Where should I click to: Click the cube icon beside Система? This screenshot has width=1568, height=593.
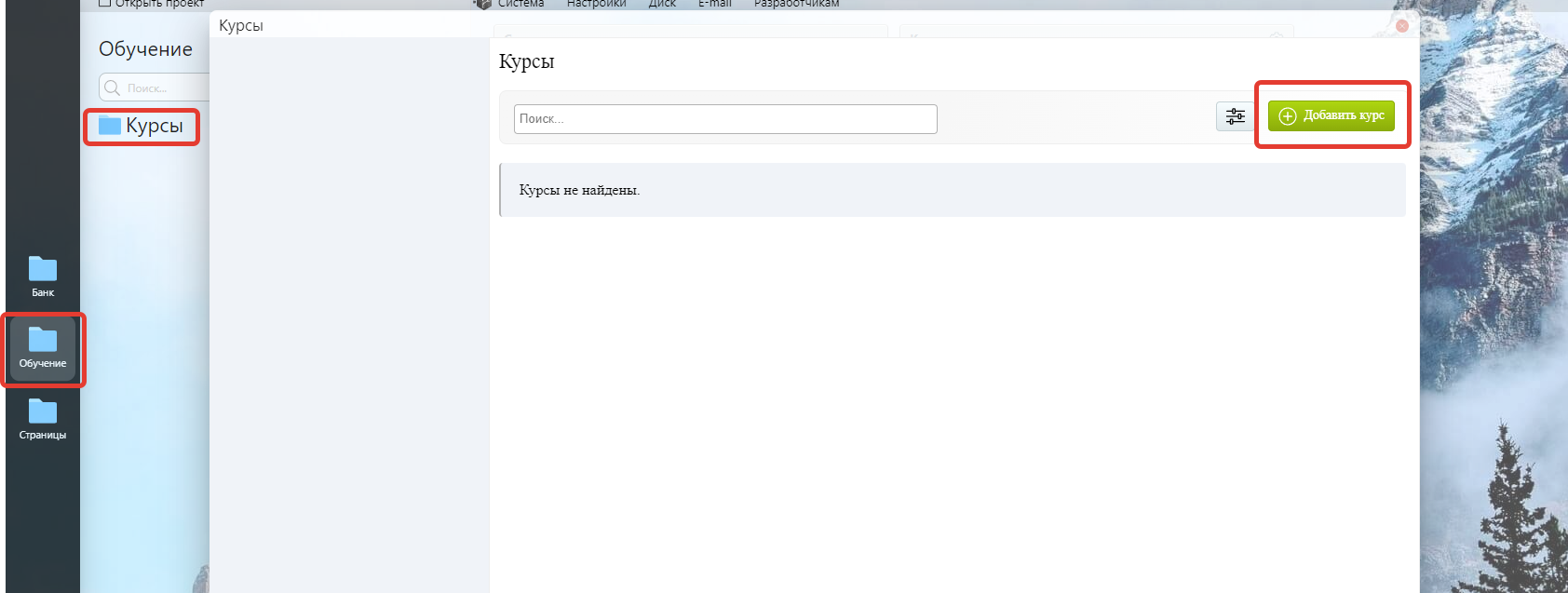coord(482,4)
